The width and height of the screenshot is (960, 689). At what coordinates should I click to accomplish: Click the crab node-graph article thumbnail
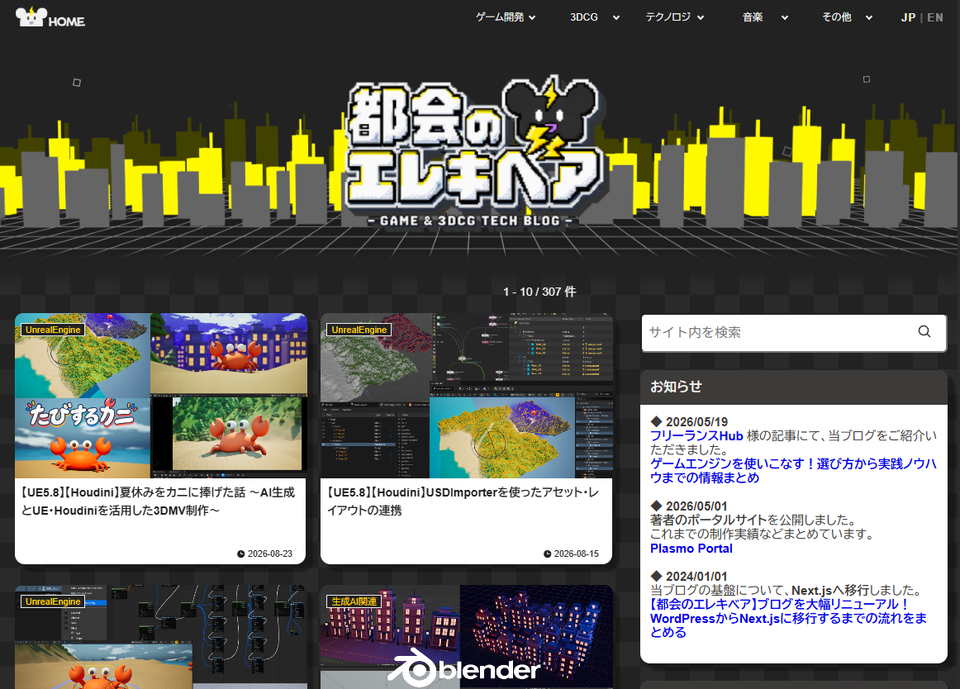[x=161, y=637]
